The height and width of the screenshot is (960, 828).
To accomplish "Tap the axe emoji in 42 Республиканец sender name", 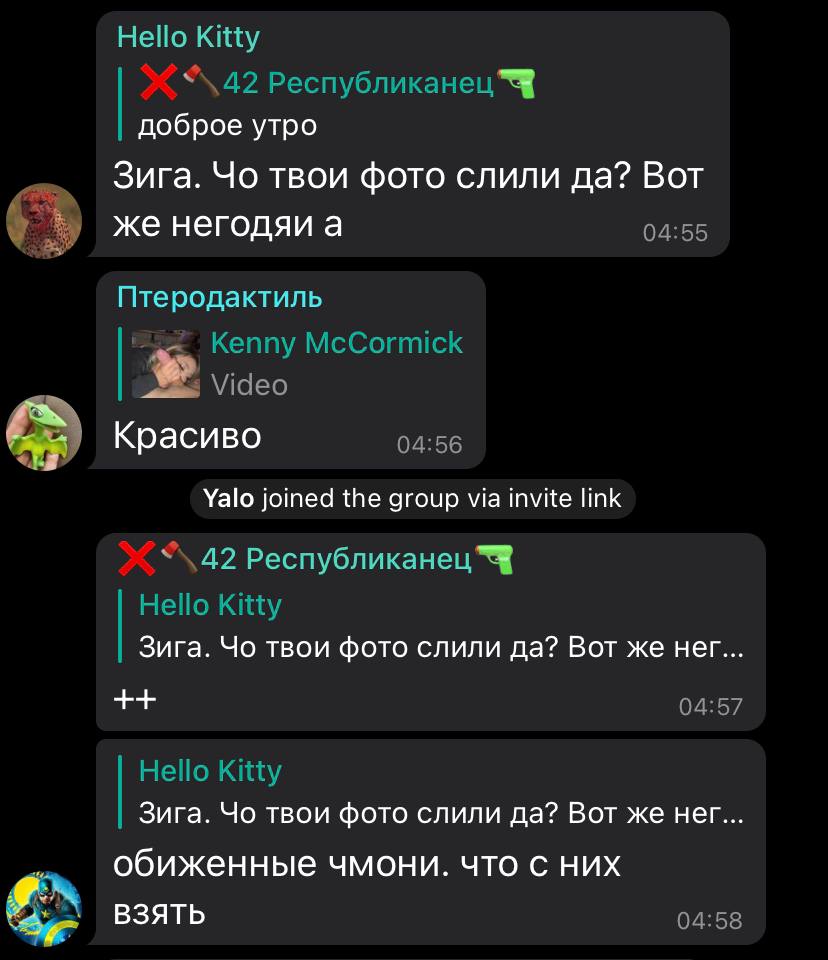I will click(179, 557).
